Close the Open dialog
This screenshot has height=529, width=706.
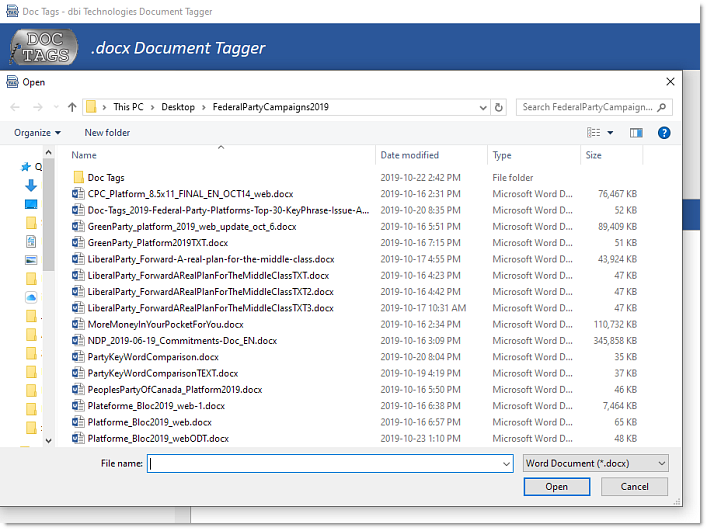(670, 81)
